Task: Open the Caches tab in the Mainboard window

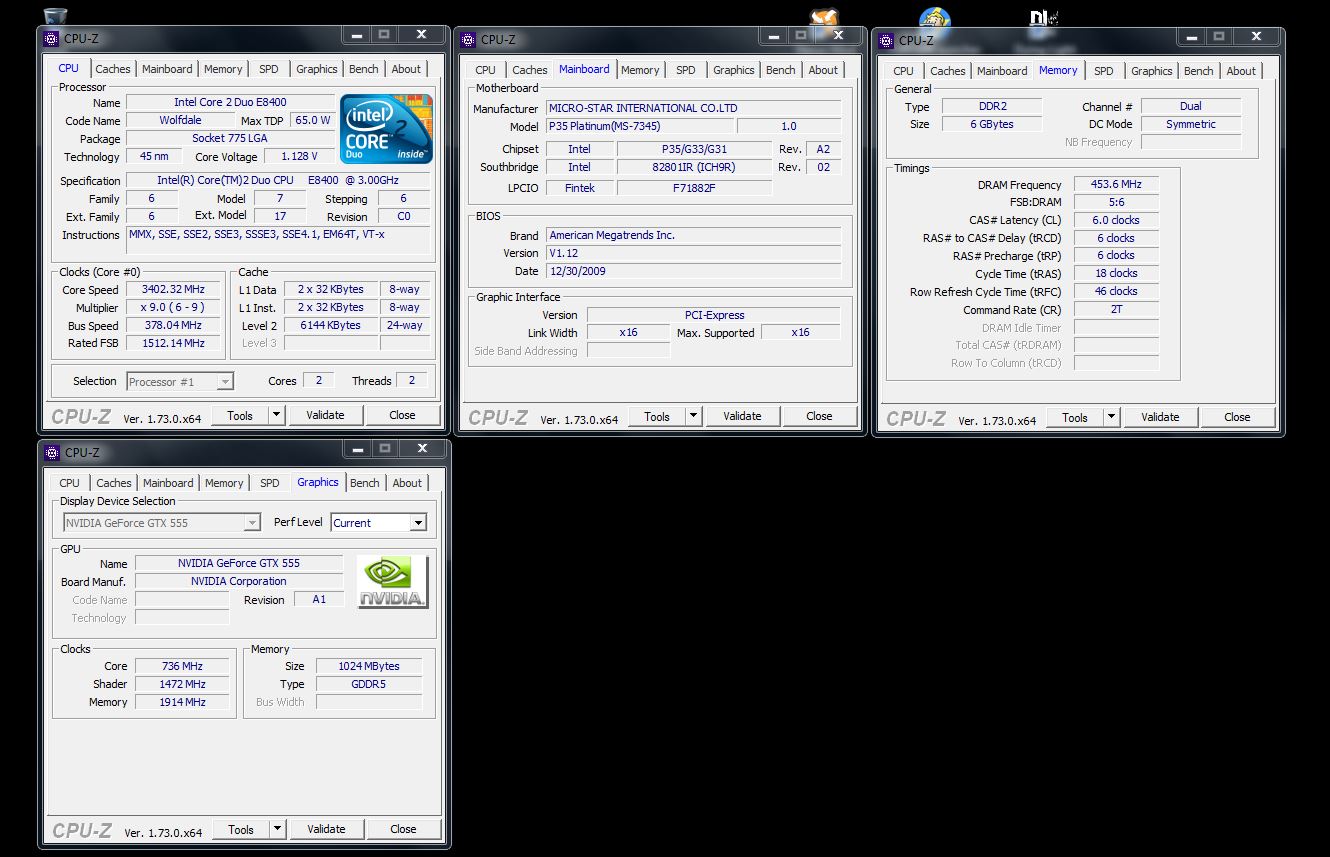Action: coord(530,70)
